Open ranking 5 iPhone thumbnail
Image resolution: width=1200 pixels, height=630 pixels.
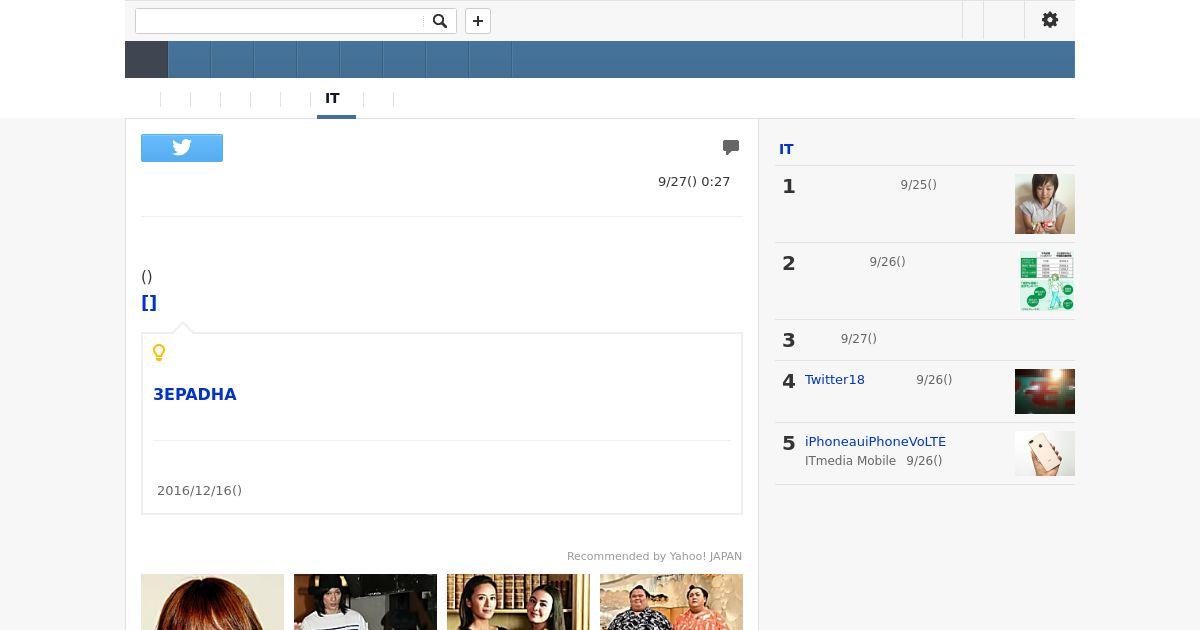click(x=1045, y=453)
